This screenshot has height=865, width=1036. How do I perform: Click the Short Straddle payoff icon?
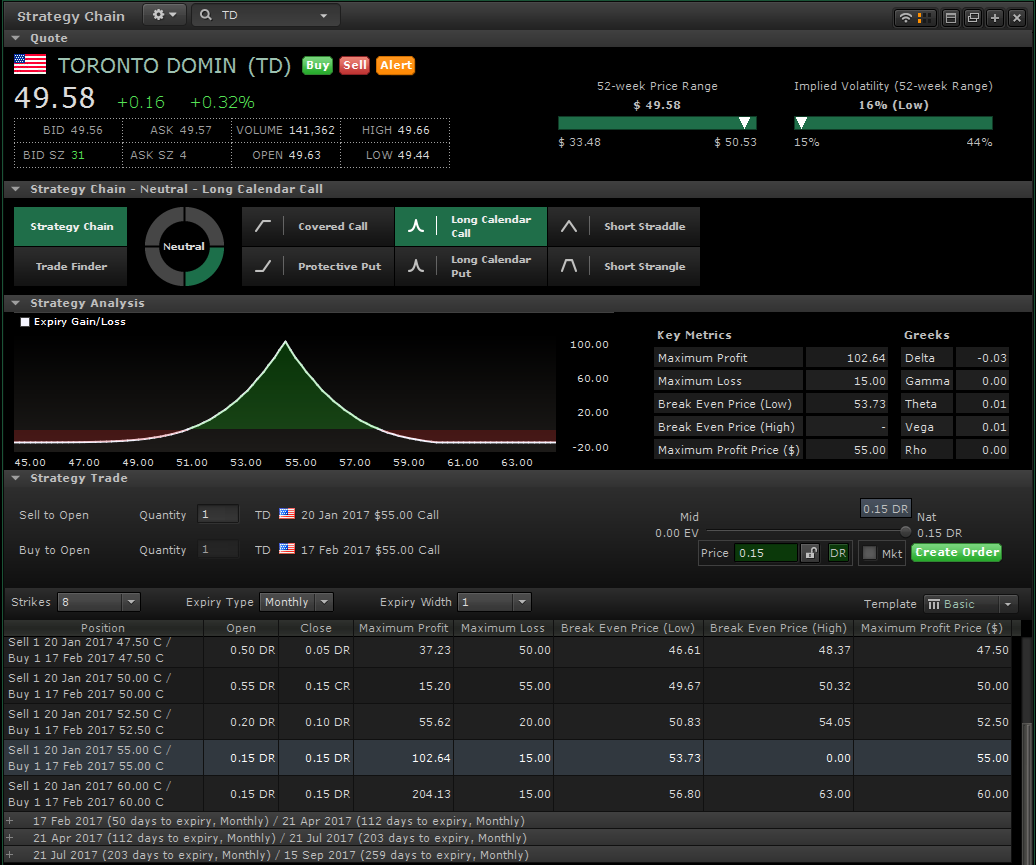click(x=569, y=226)
